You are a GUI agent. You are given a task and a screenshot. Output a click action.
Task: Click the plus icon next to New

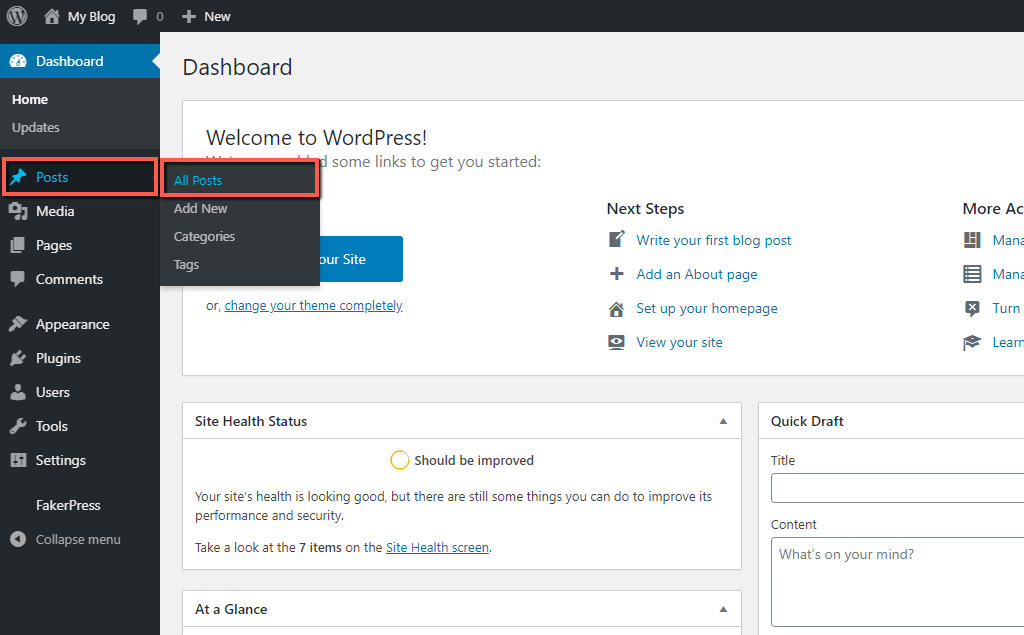pyautogui.click(x=189, y=16)
